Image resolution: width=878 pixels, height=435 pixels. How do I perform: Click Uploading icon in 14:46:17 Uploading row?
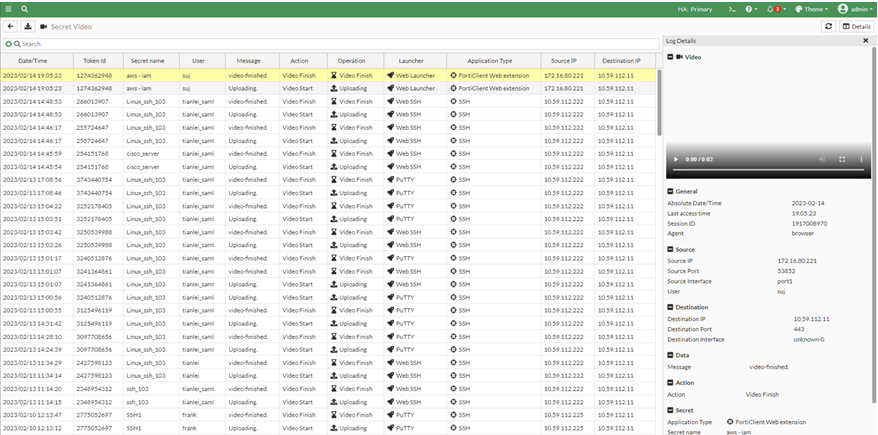pos(334,141)
